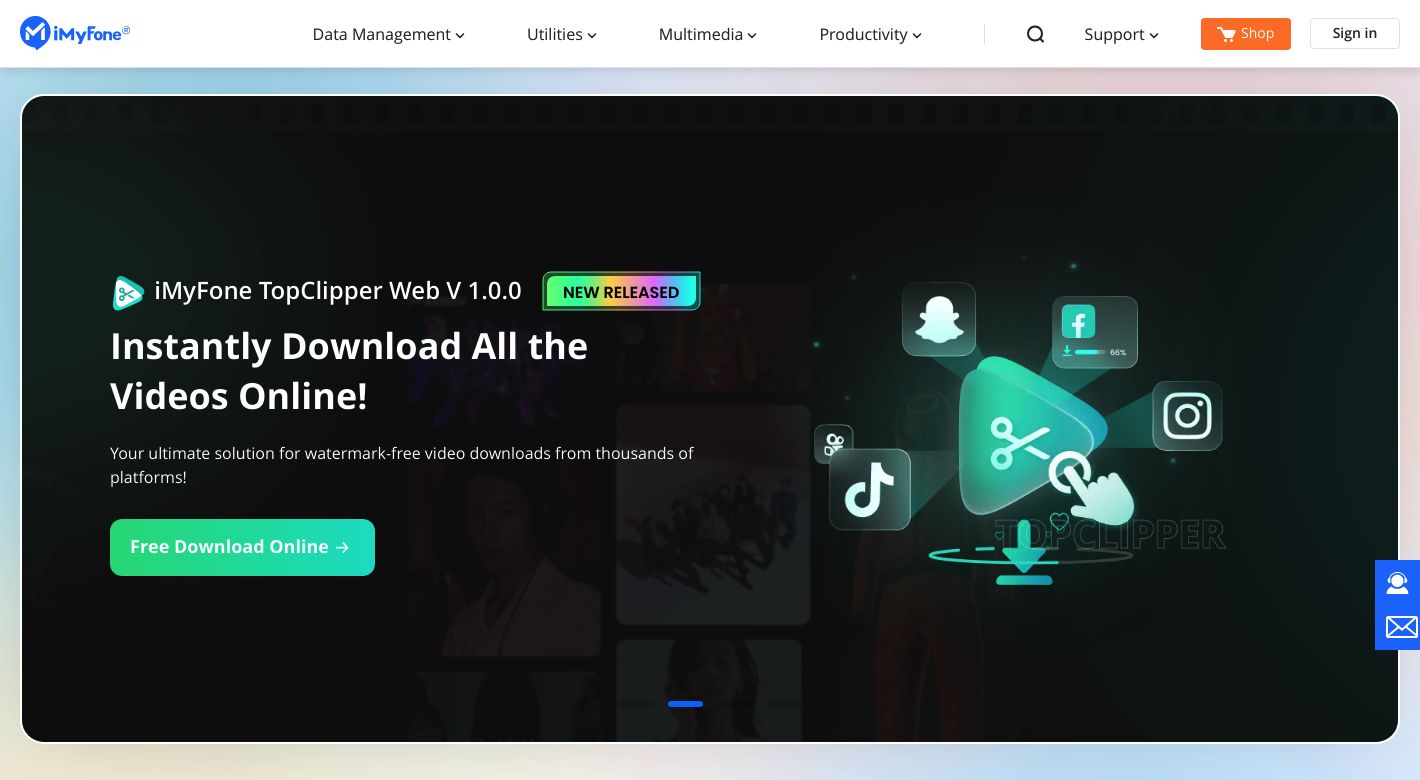
Task: Open the live customer support agent icon
Action: click(1397, 582)
